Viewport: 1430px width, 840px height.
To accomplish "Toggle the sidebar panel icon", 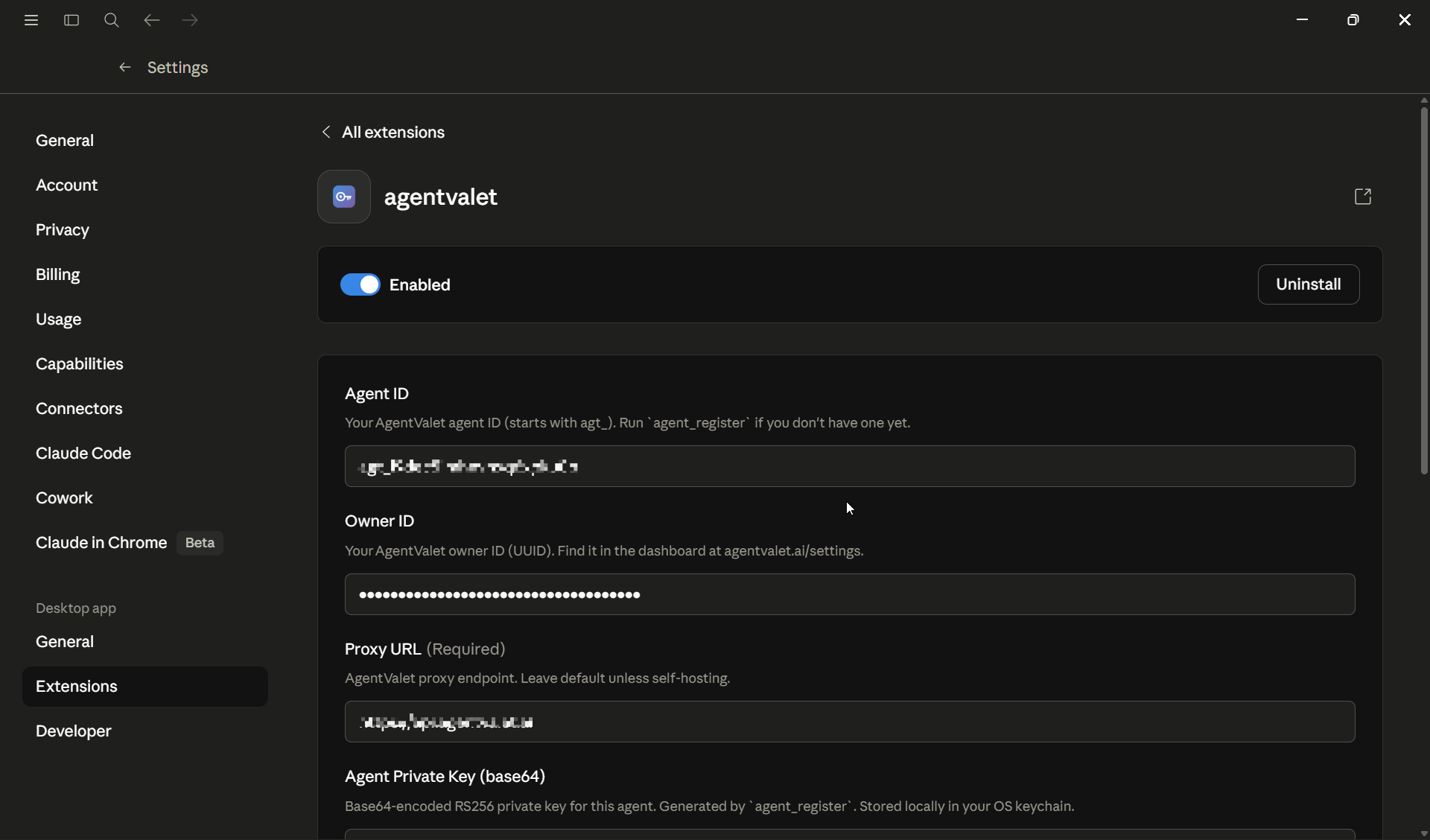I will (71, 20).
